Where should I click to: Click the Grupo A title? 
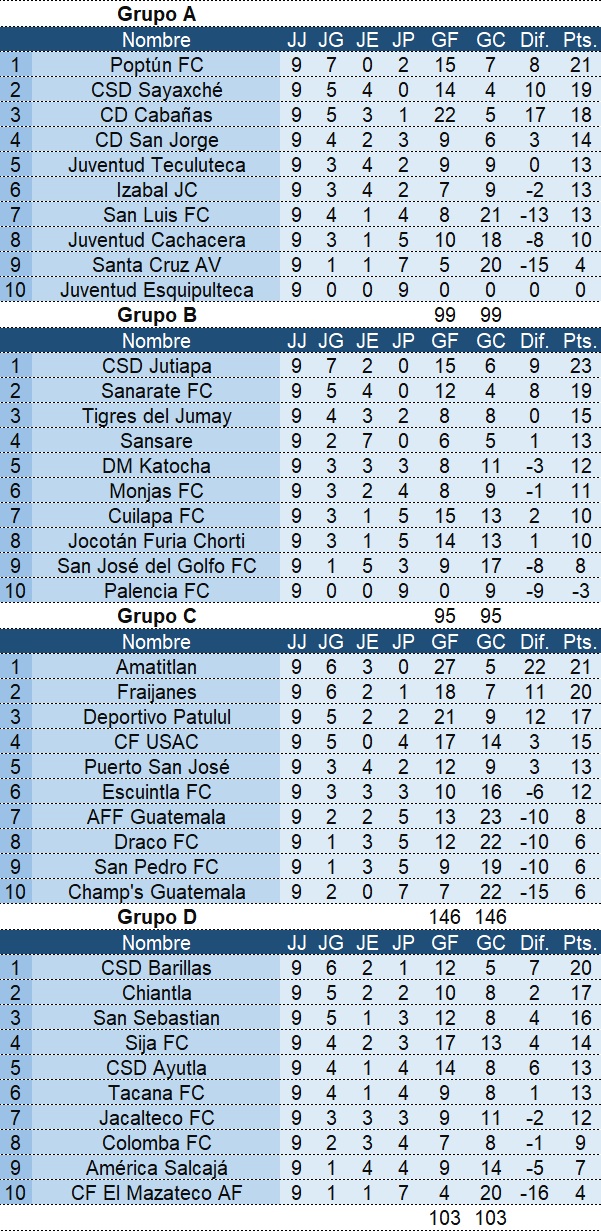(157, 14)
